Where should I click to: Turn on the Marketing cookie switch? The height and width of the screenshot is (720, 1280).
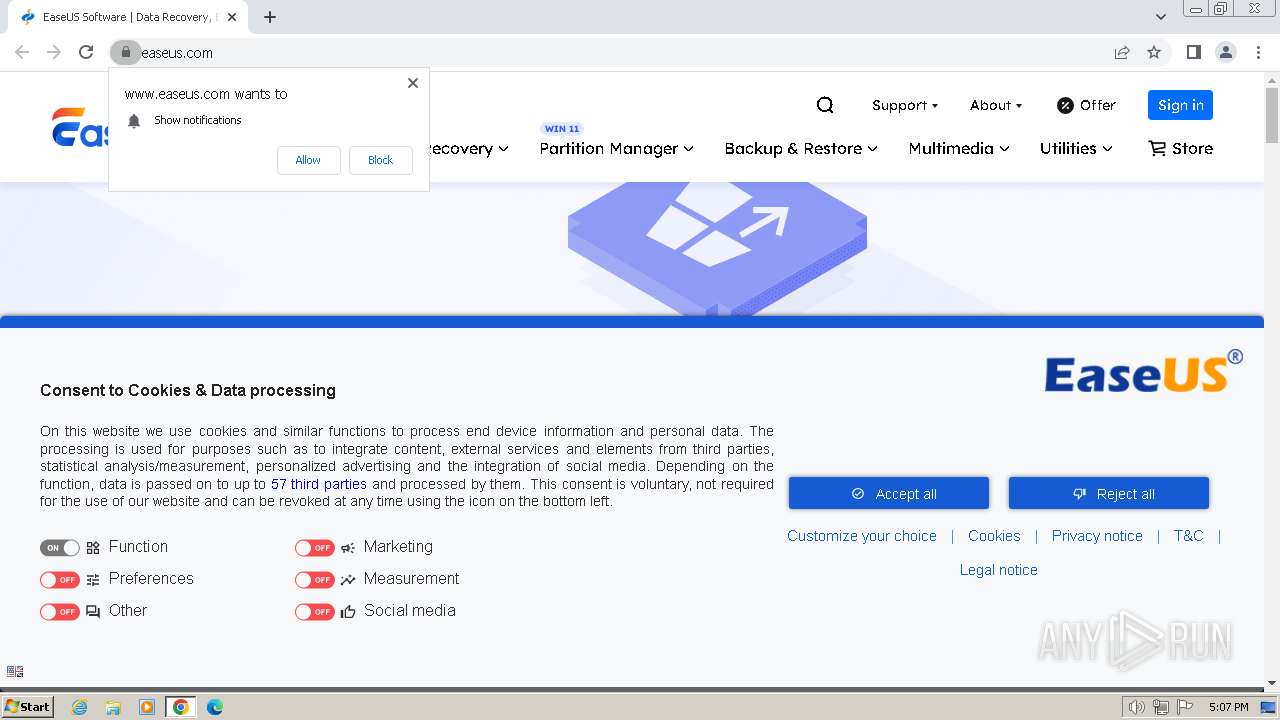coord(315,548)
